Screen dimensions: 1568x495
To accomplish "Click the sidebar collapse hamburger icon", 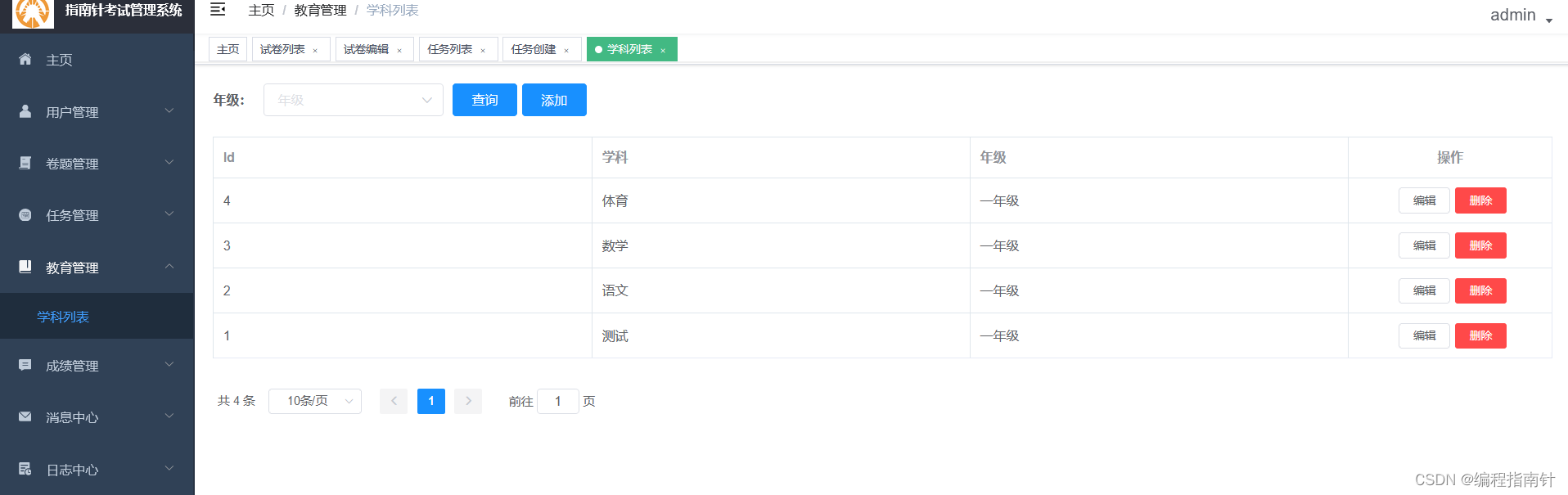I will click(x=218, y=10).
